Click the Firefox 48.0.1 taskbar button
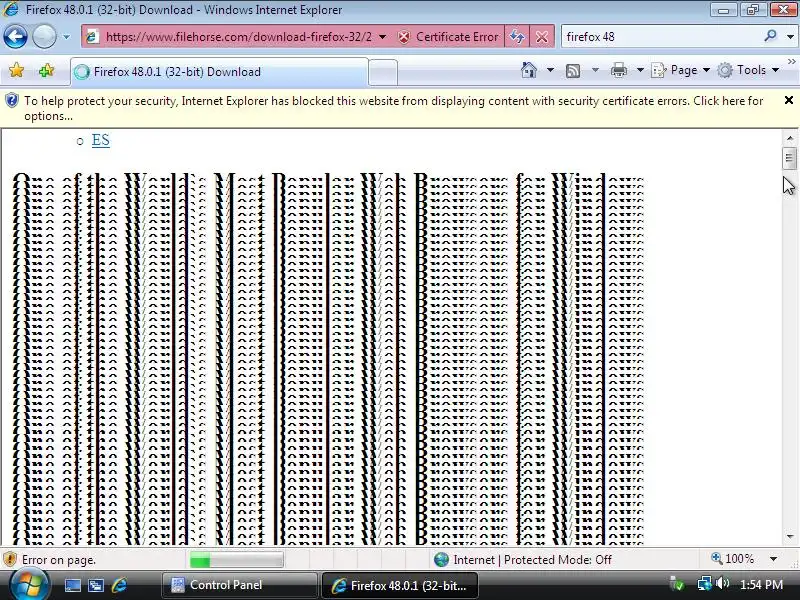This screenshot has height=600, width=800. tap(399, 585)
